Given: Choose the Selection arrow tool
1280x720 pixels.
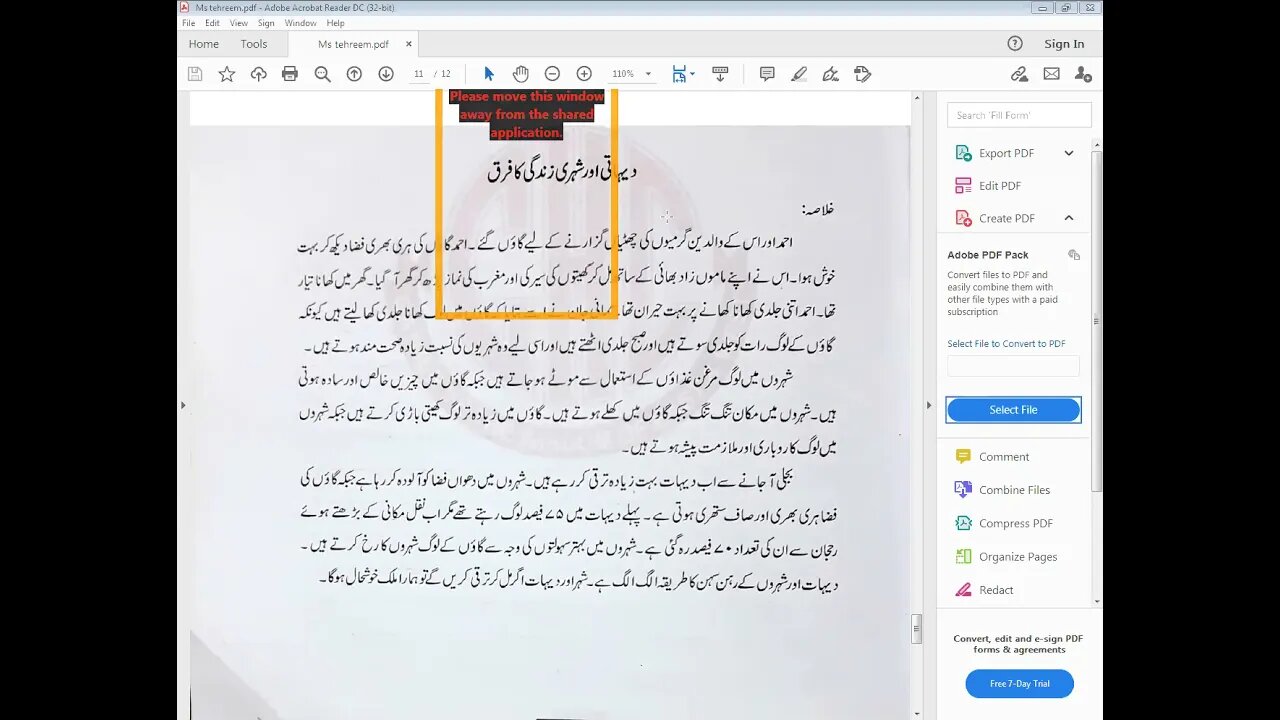Looking at the screenshot, I should pyautogui.click(x=489, y=74).
